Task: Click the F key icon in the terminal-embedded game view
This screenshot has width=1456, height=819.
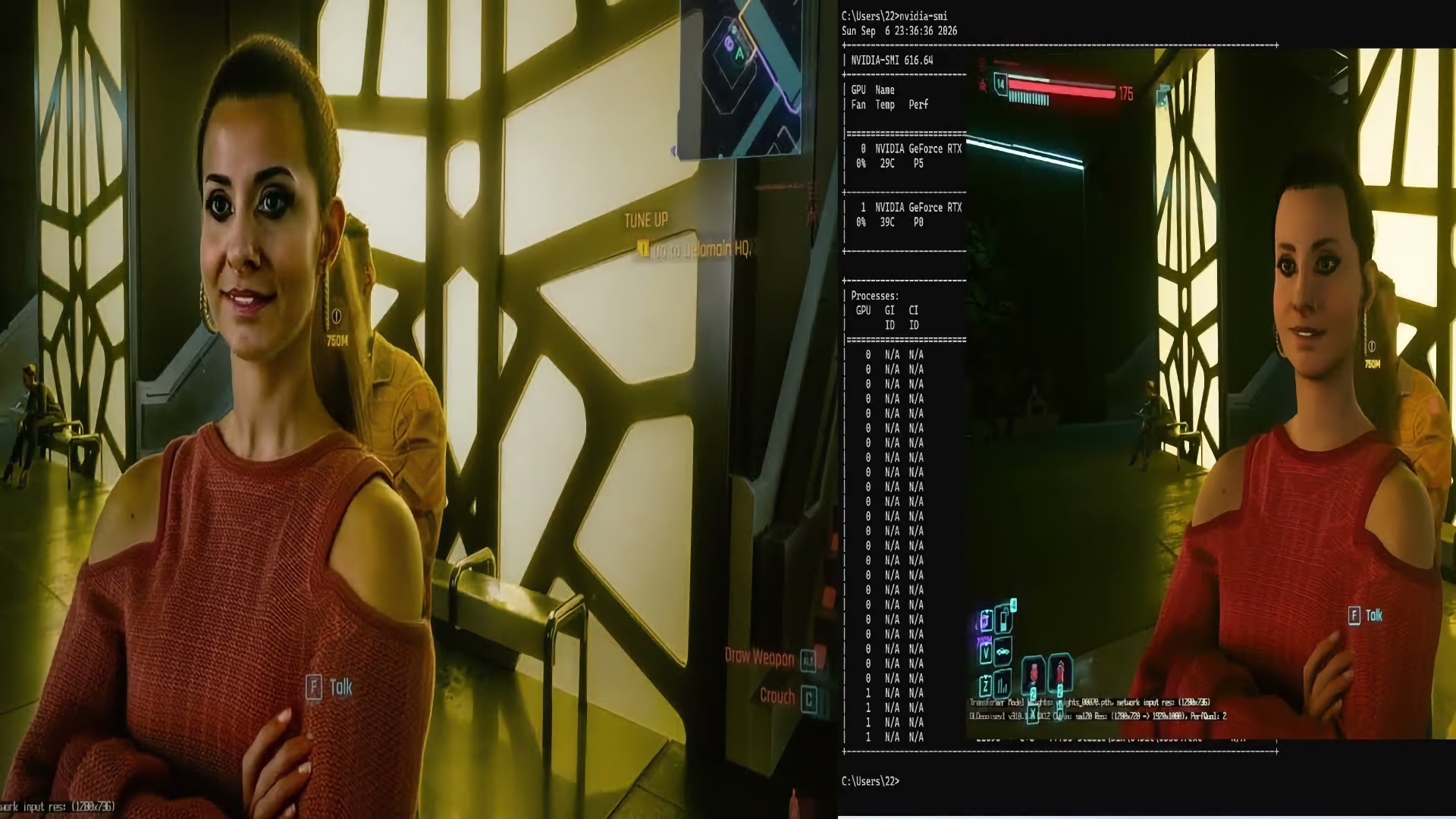Action: [1354, 616]
